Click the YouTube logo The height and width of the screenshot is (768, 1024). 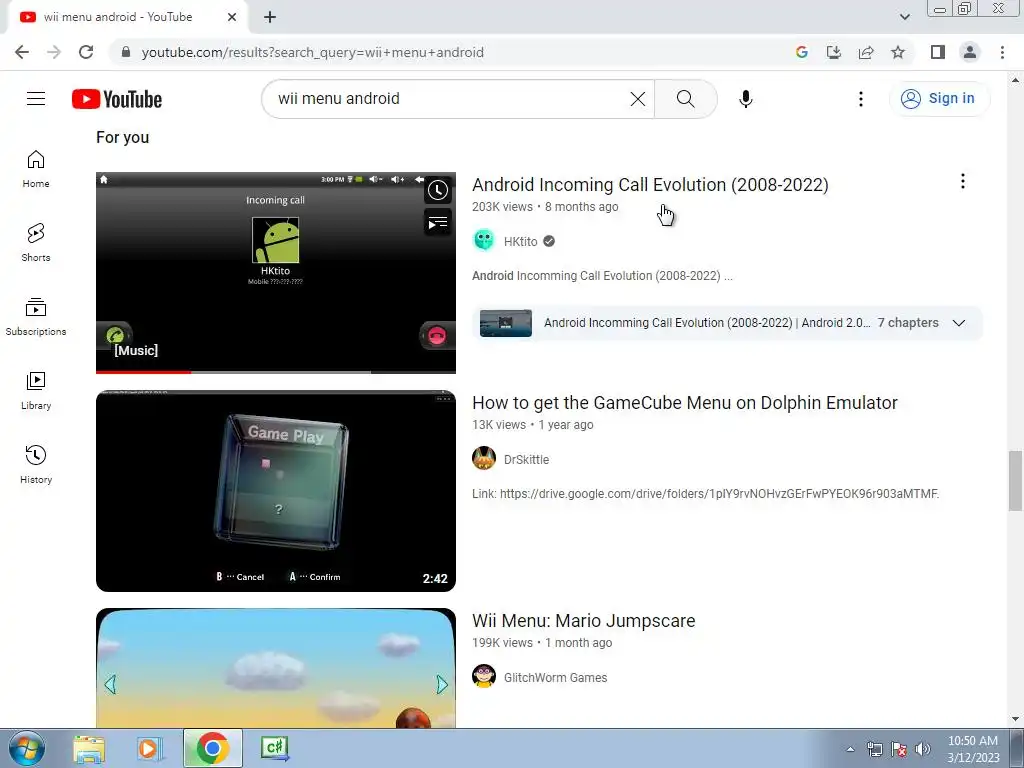[117, 99]
